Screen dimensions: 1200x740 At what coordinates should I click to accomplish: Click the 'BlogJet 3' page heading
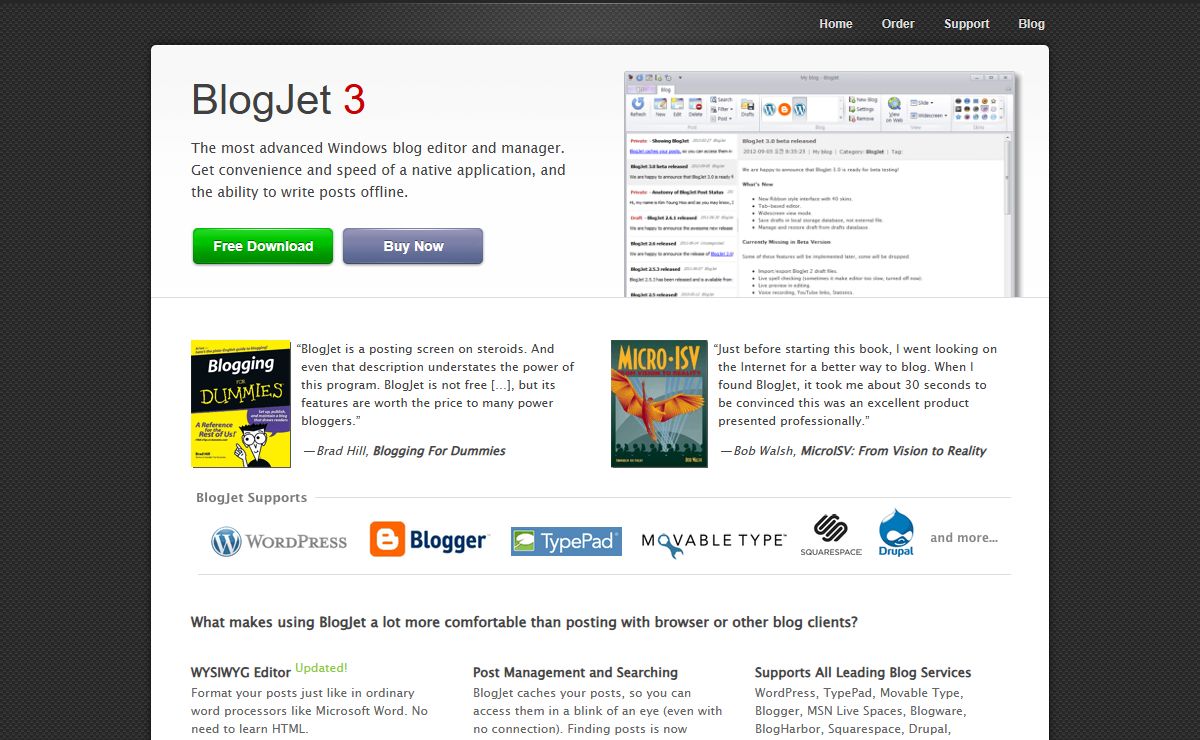pos(278,100)
